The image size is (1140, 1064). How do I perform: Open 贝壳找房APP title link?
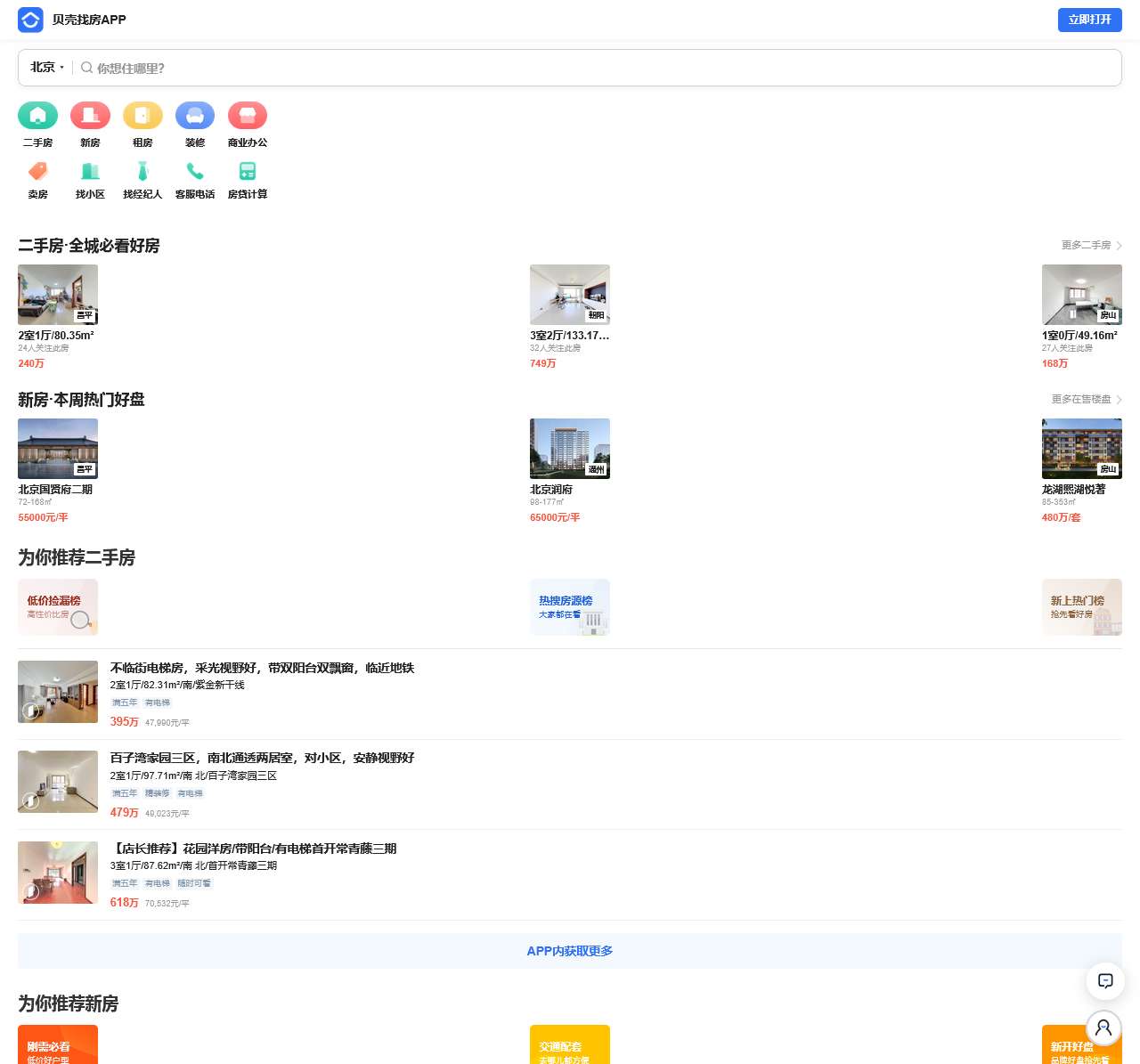89,20
